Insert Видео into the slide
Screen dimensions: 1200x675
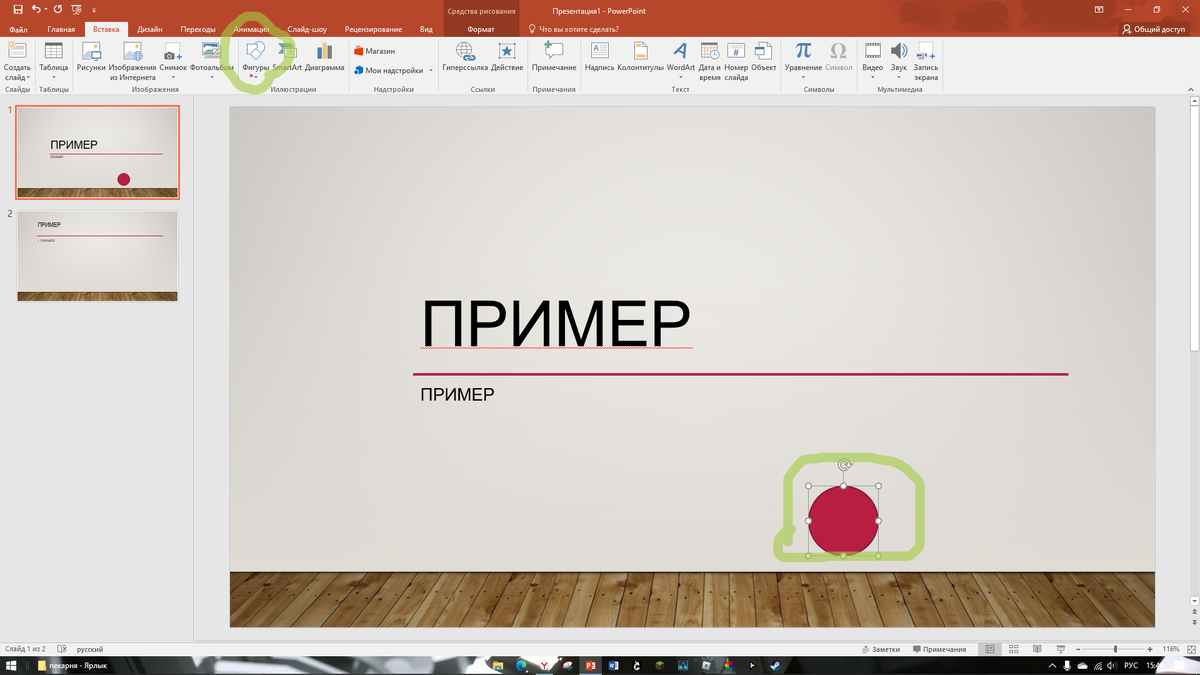(873, 61)
